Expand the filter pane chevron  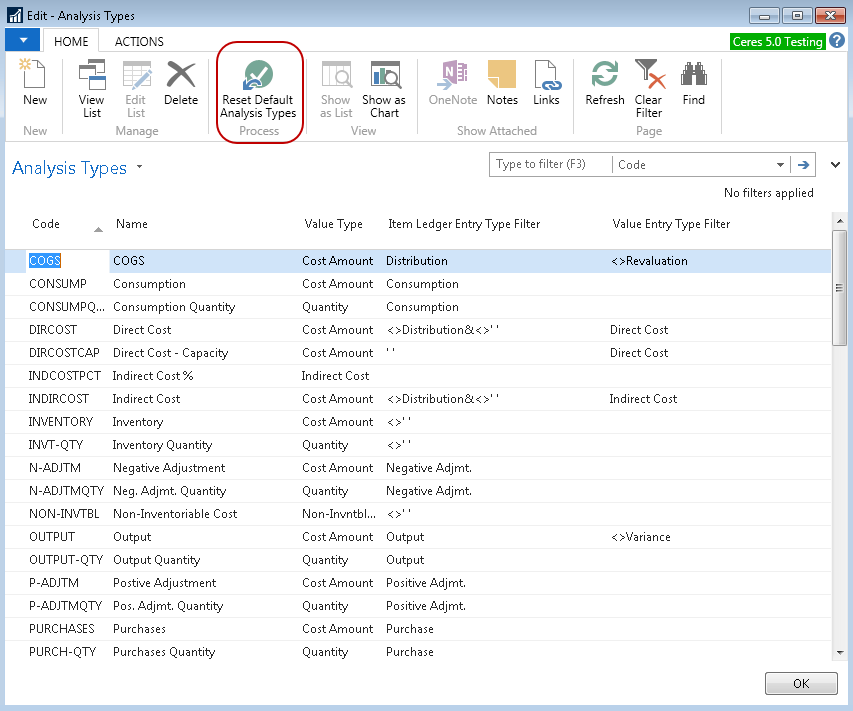point(835,165)
